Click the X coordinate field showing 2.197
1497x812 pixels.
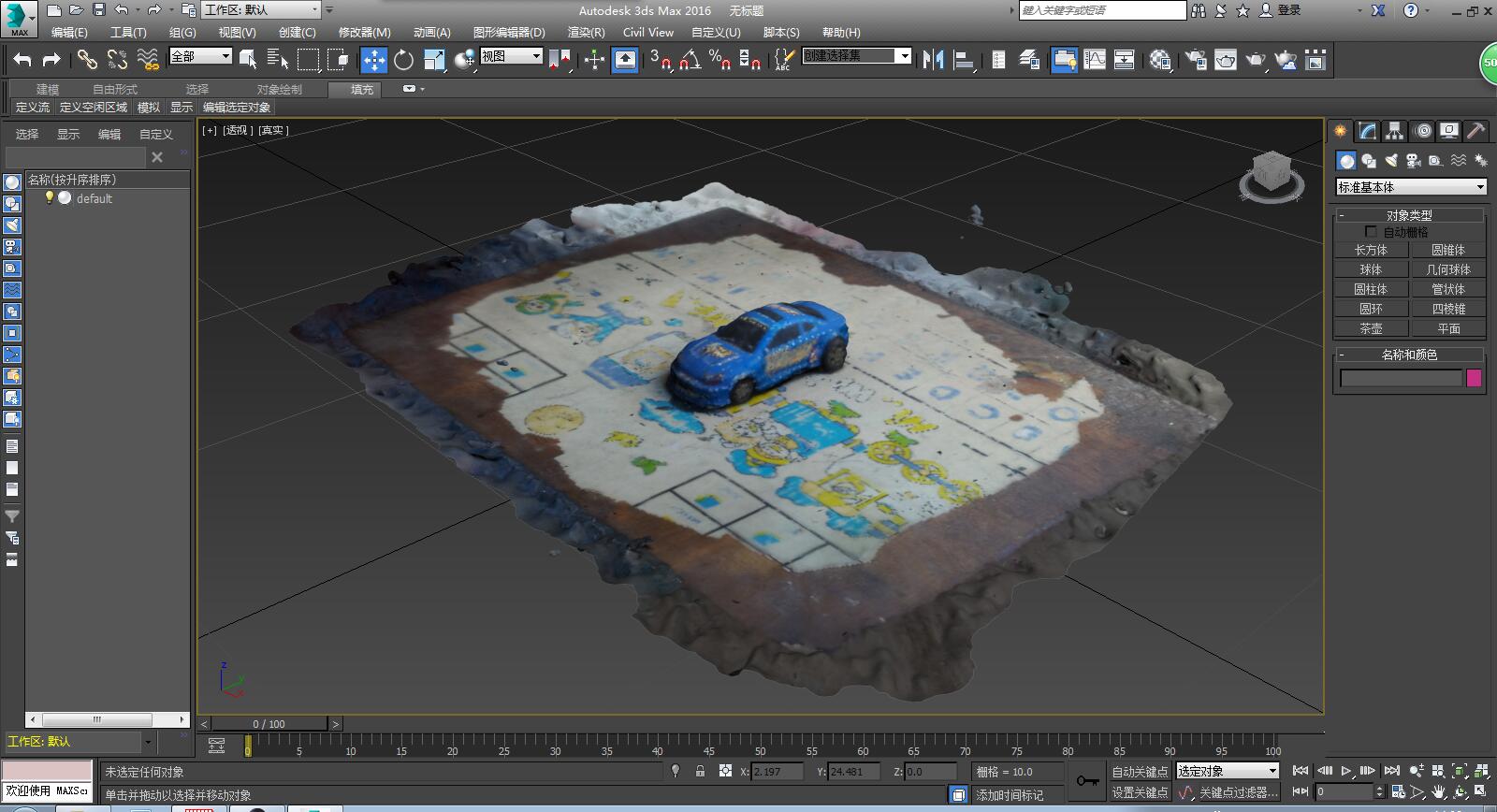click(778, 771)
